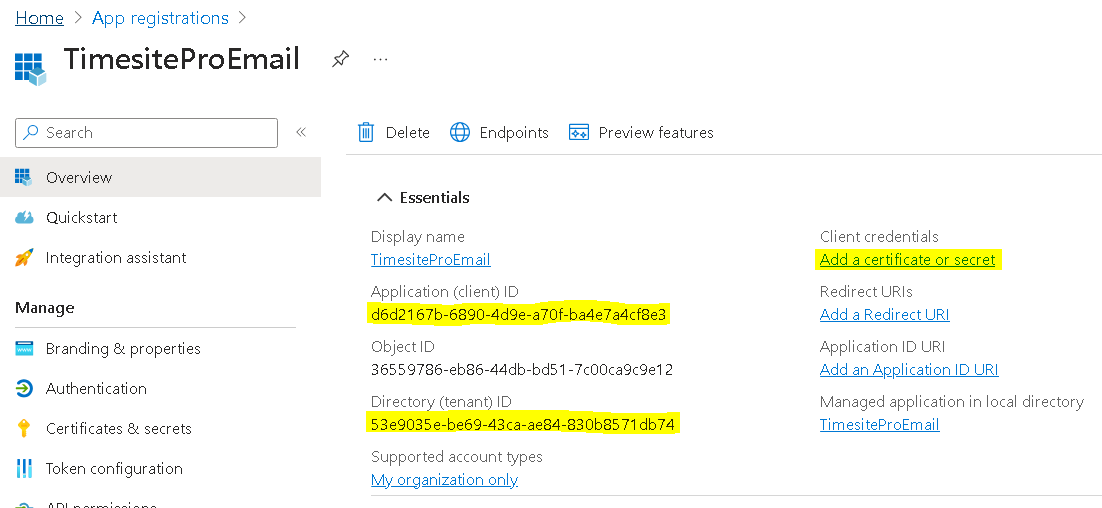Click the Preview features icon

coord(578,132)
